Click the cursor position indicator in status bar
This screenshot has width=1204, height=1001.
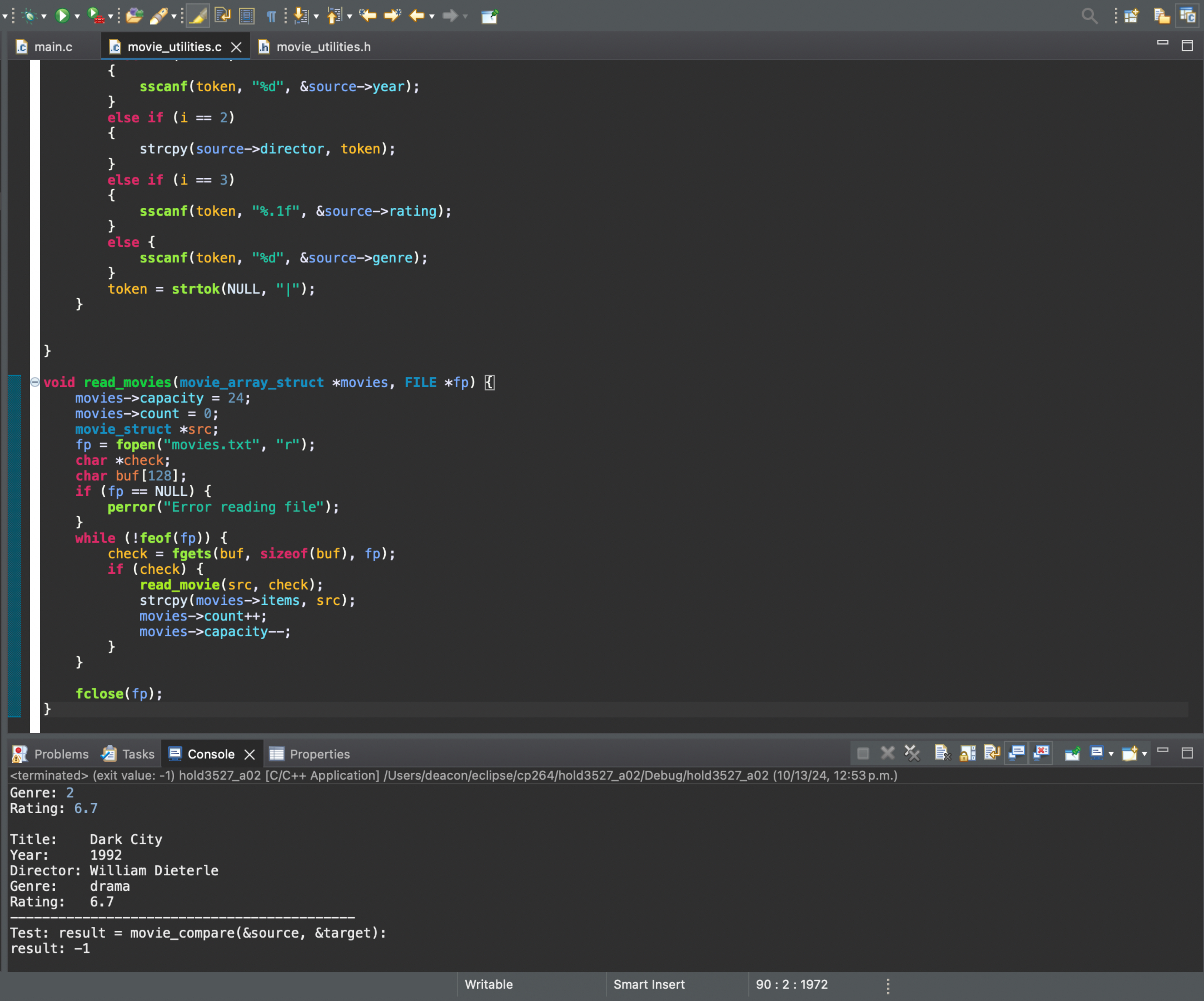click(x=791, y=984)
